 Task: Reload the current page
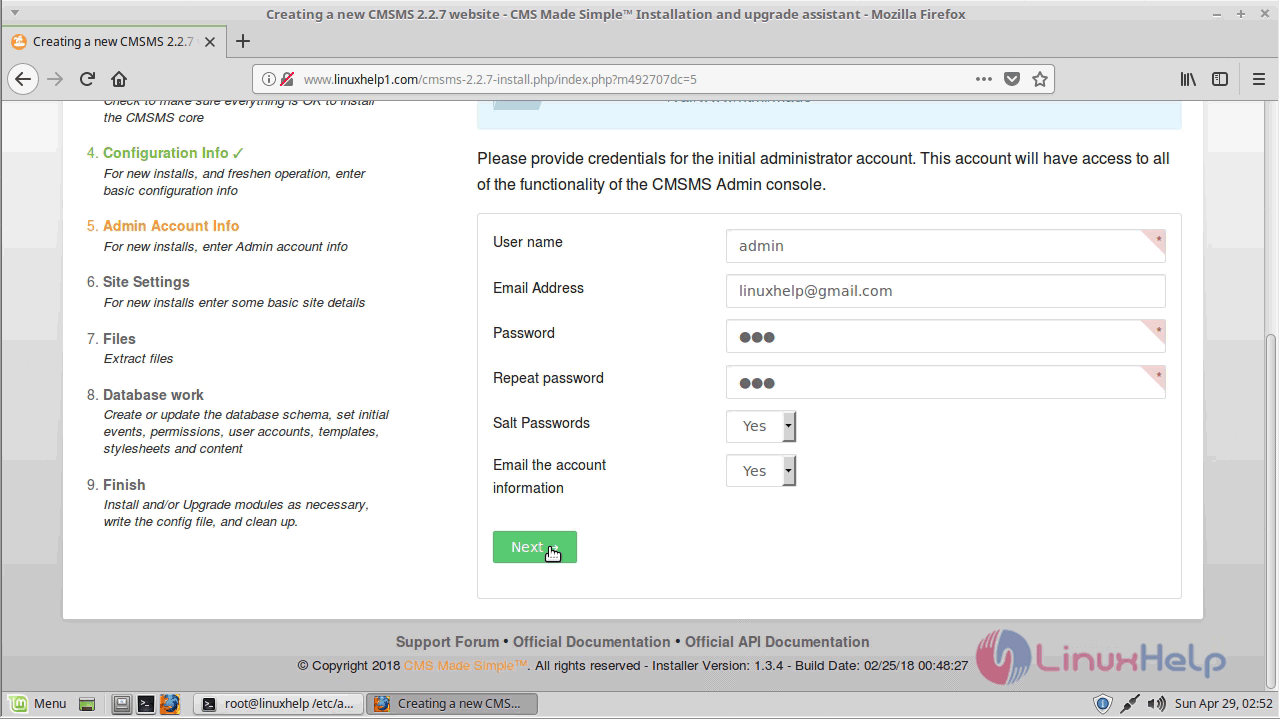pos(87,79)
